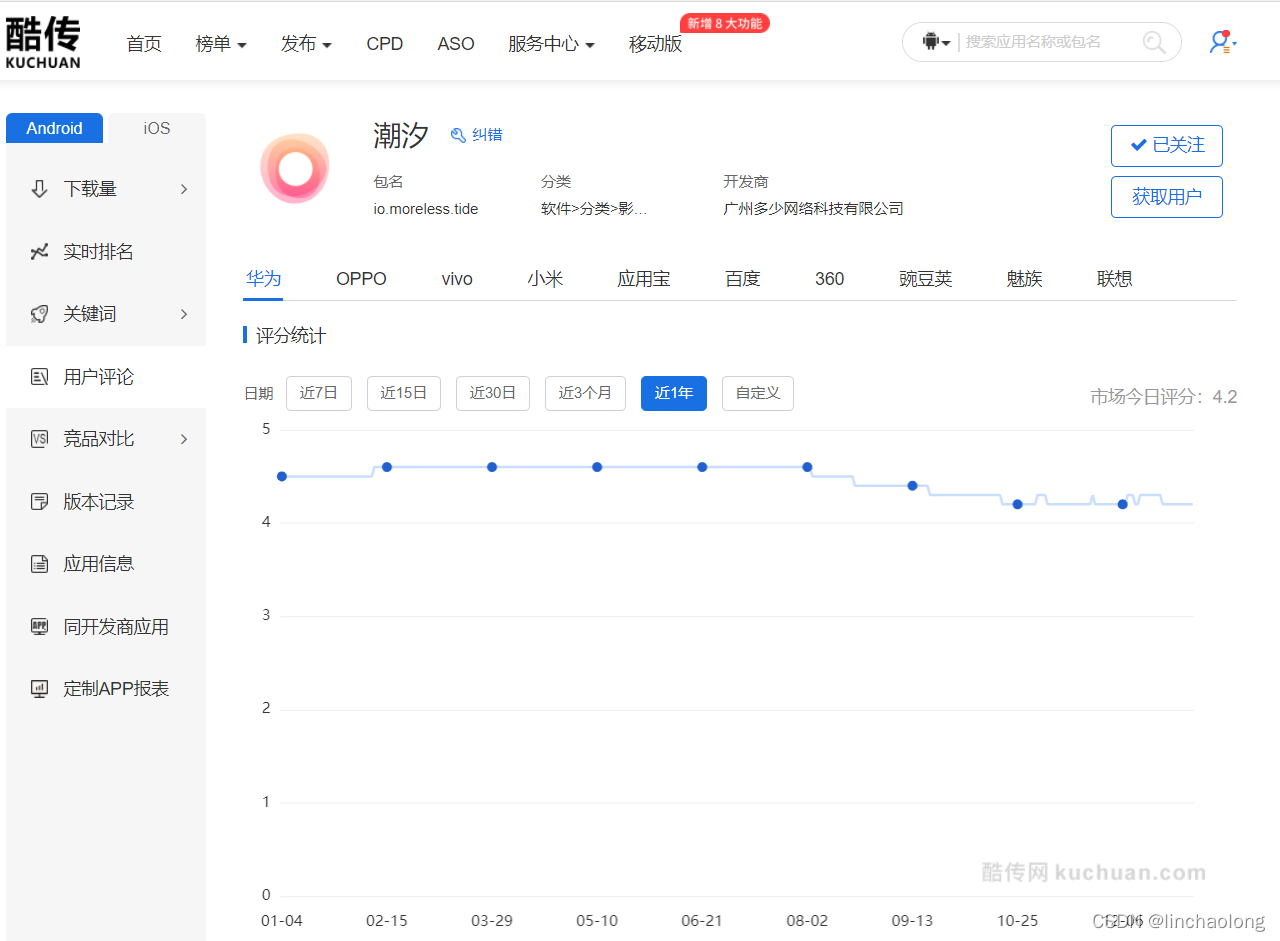This screenshot has width=1280, height=941.
Task: Click the package name io.moreless.tide
Action: tap(426, 209)
